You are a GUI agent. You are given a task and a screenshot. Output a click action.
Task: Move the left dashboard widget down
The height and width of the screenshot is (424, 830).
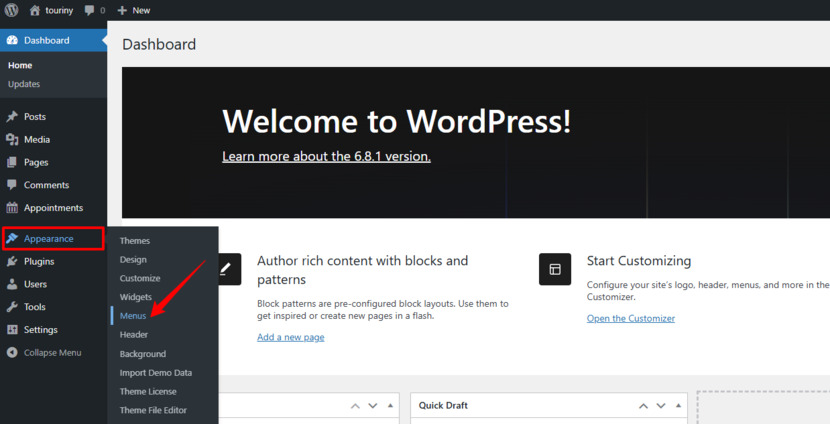pyautogui.click(x=373, y=406)
